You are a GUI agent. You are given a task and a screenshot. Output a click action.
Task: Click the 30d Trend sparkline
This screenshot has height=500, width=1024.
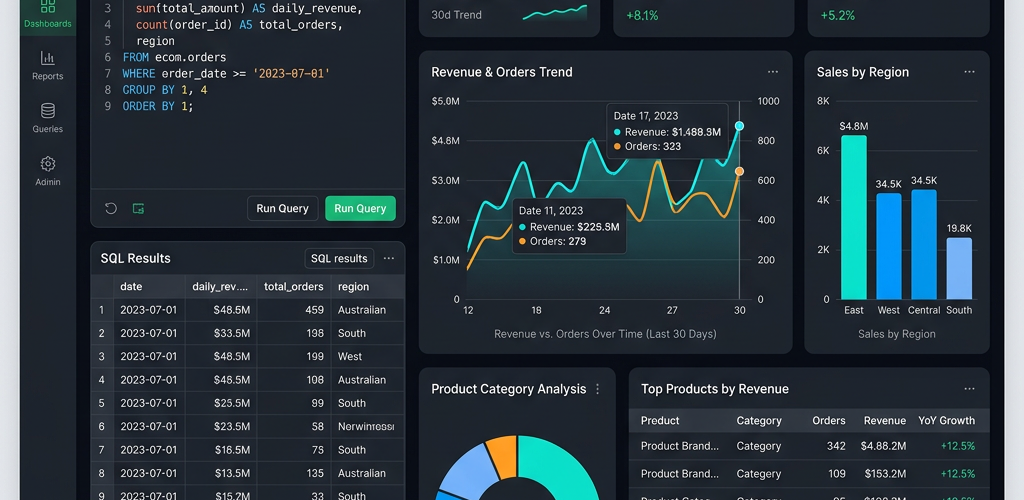click(554, 13)
